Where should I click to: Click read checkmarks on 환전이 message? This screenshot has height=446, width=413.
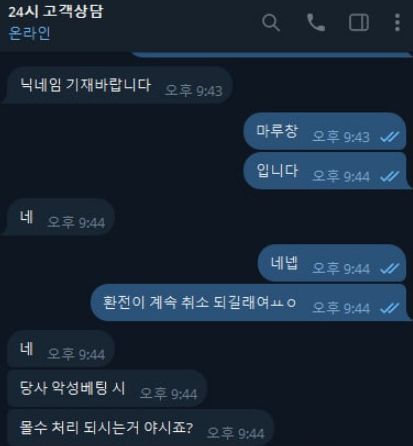point(390,308)
